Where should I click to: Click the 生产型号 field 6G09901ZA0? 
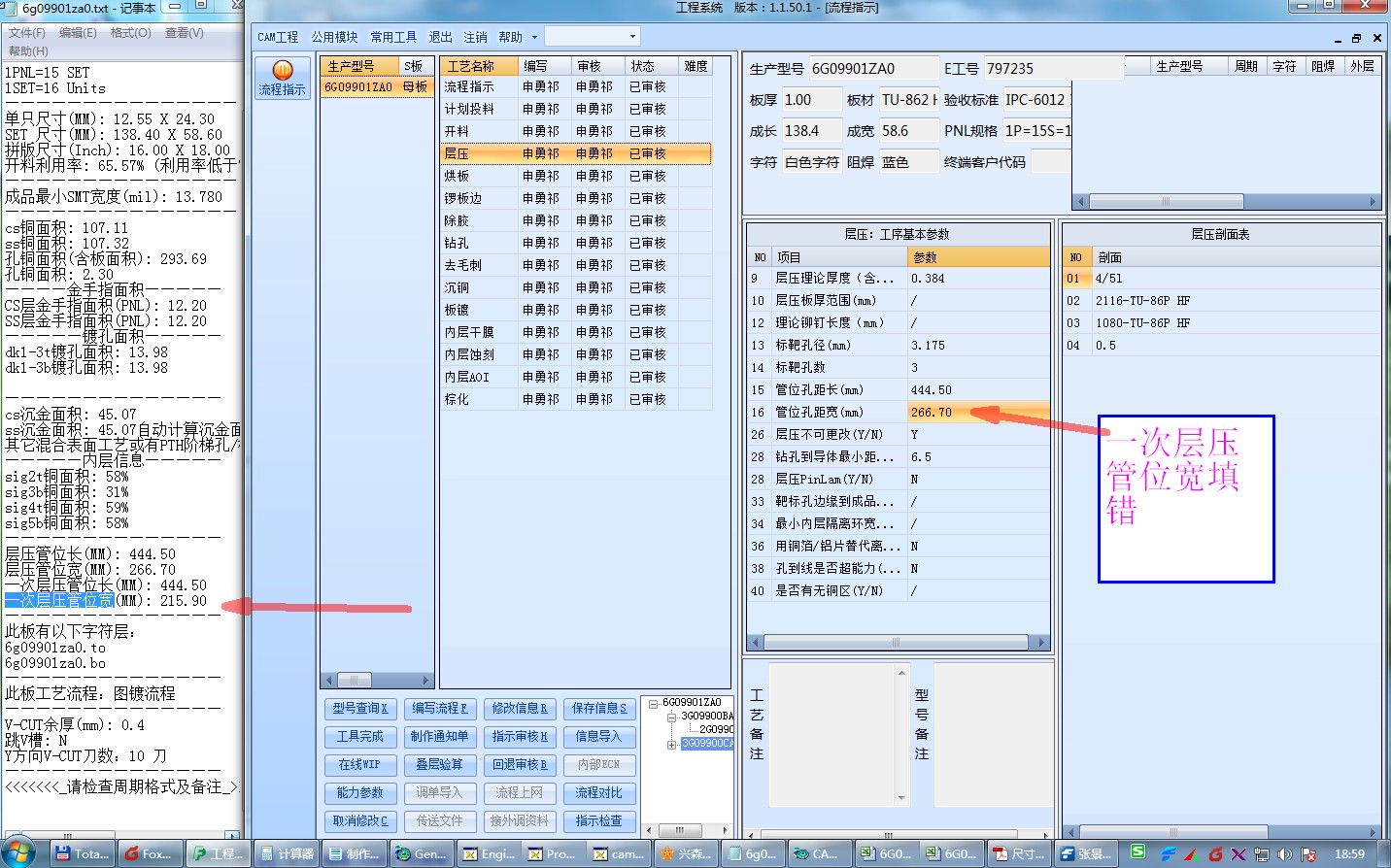pos(872,69)
